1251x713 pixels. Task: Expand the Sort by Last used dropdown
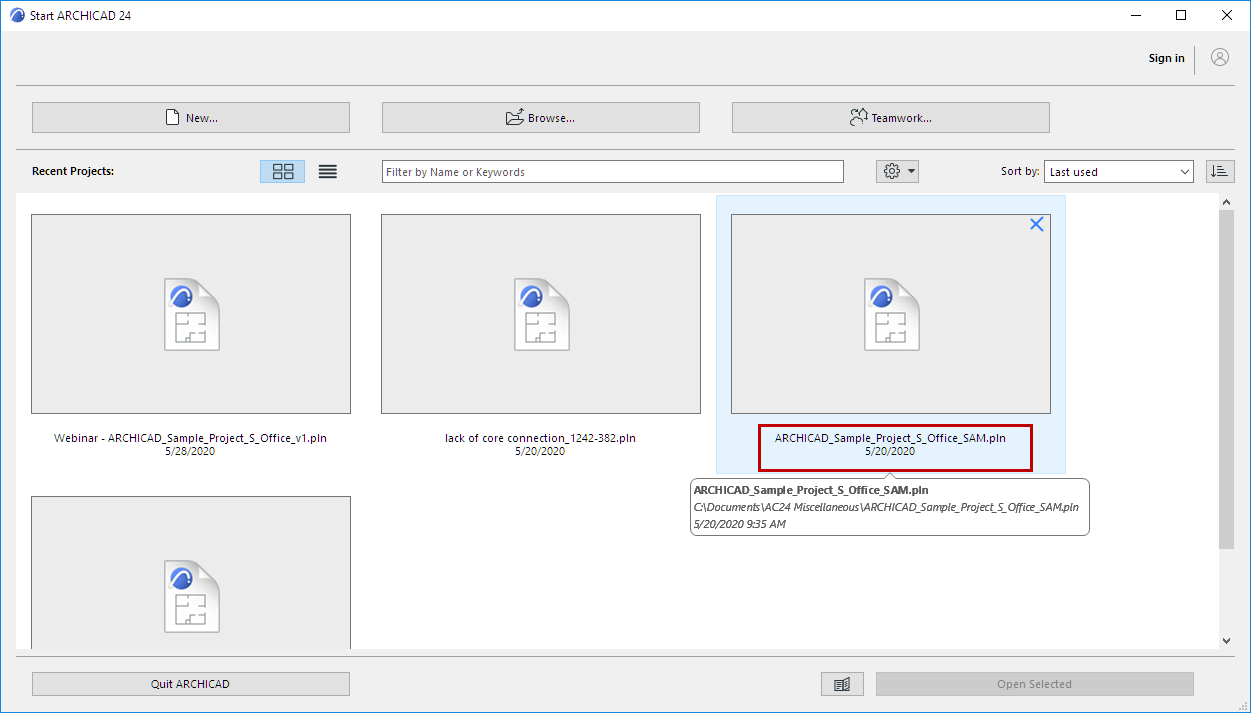click(x=1119, y=172)
